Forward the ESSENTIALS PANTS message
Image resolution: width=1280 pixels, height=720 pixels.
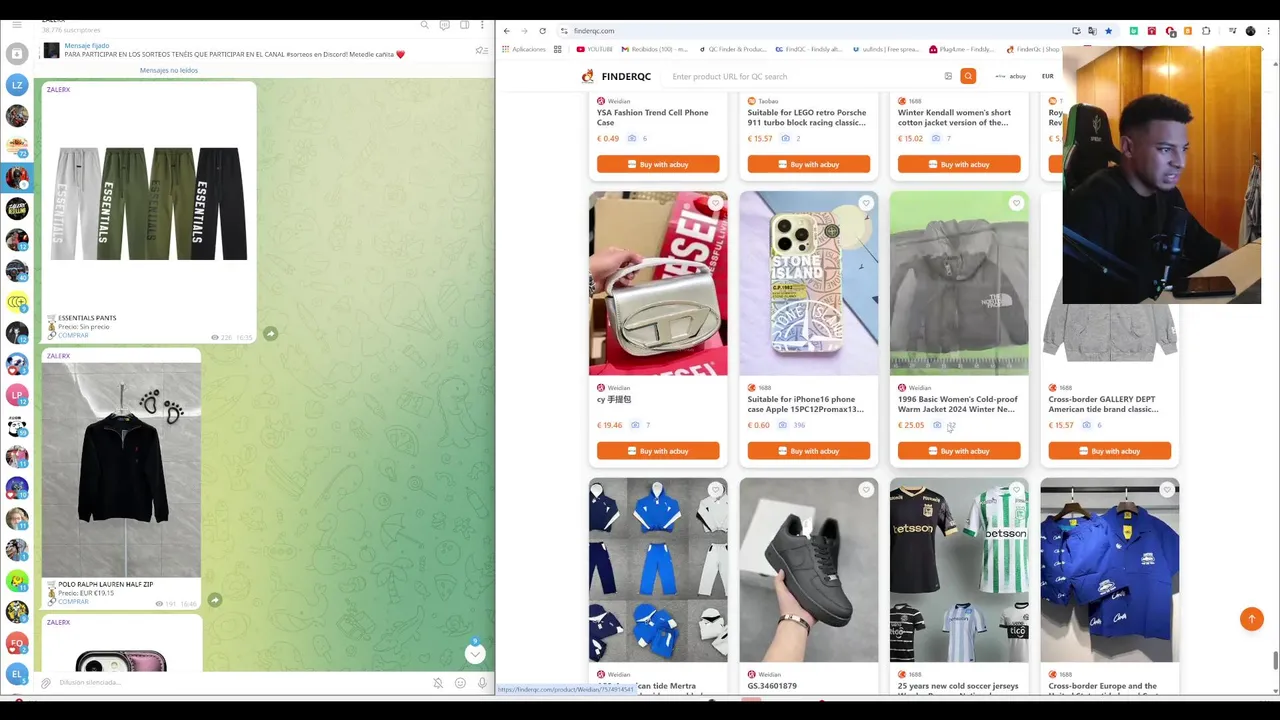(x=270, y=333)
